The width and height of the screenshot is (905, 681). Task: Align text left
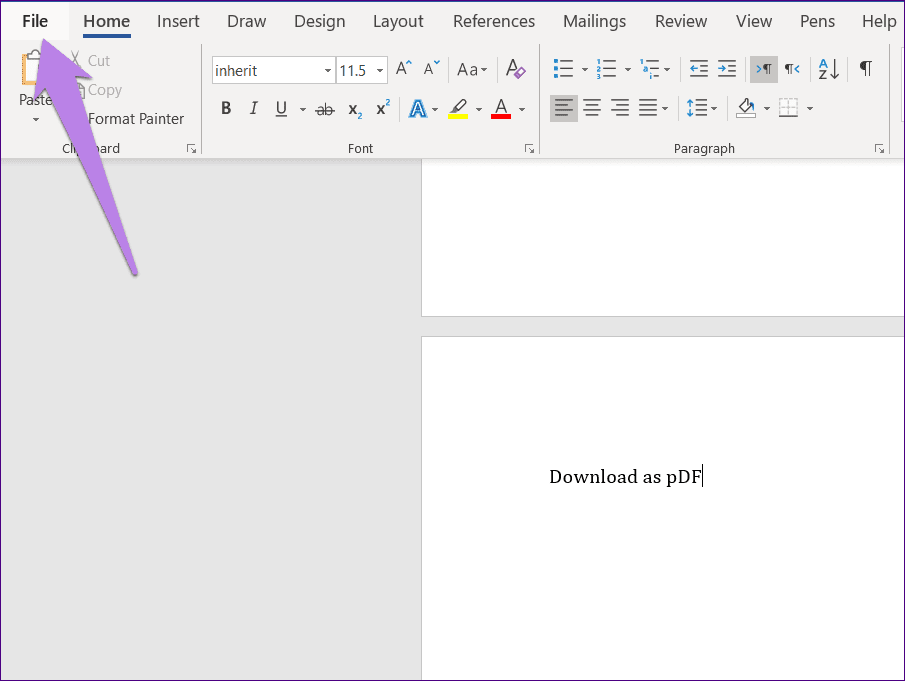[564, 108]
